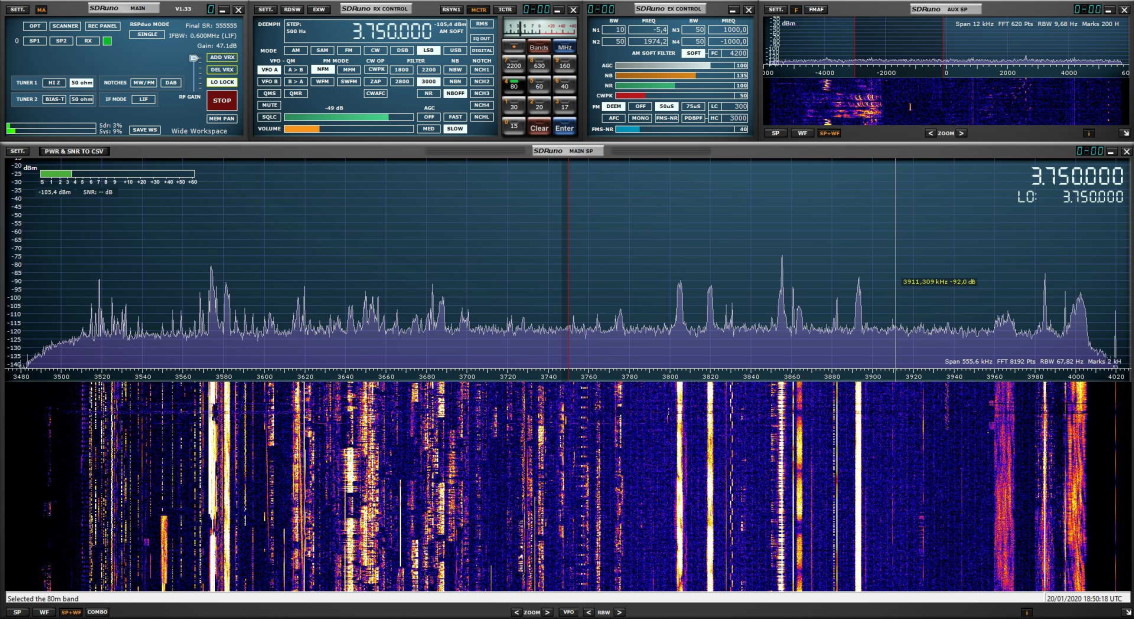This screenshot has width=1134, height=619.
Task: Click the info icon in Main SP bottom bar
Action: coord(1028,612)
